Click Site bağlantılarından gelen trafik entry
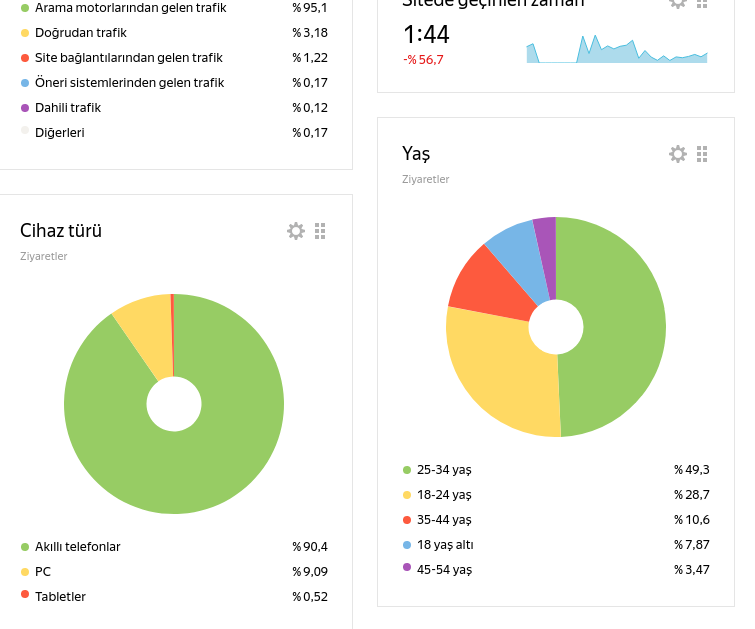755x629 pixels. pos(129,58)
